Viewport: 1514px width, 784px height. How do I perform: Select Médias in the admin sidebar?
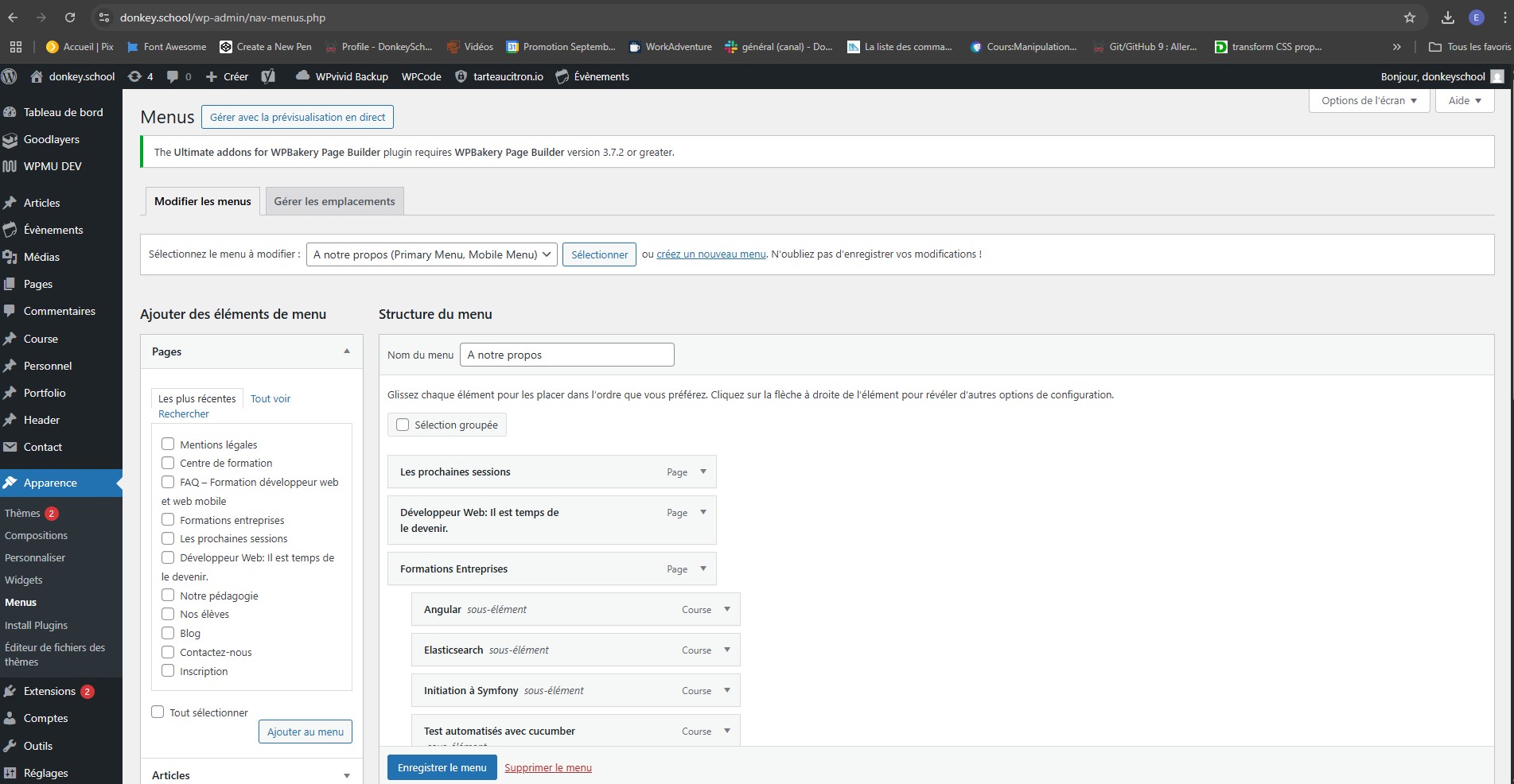click(42, 256)
